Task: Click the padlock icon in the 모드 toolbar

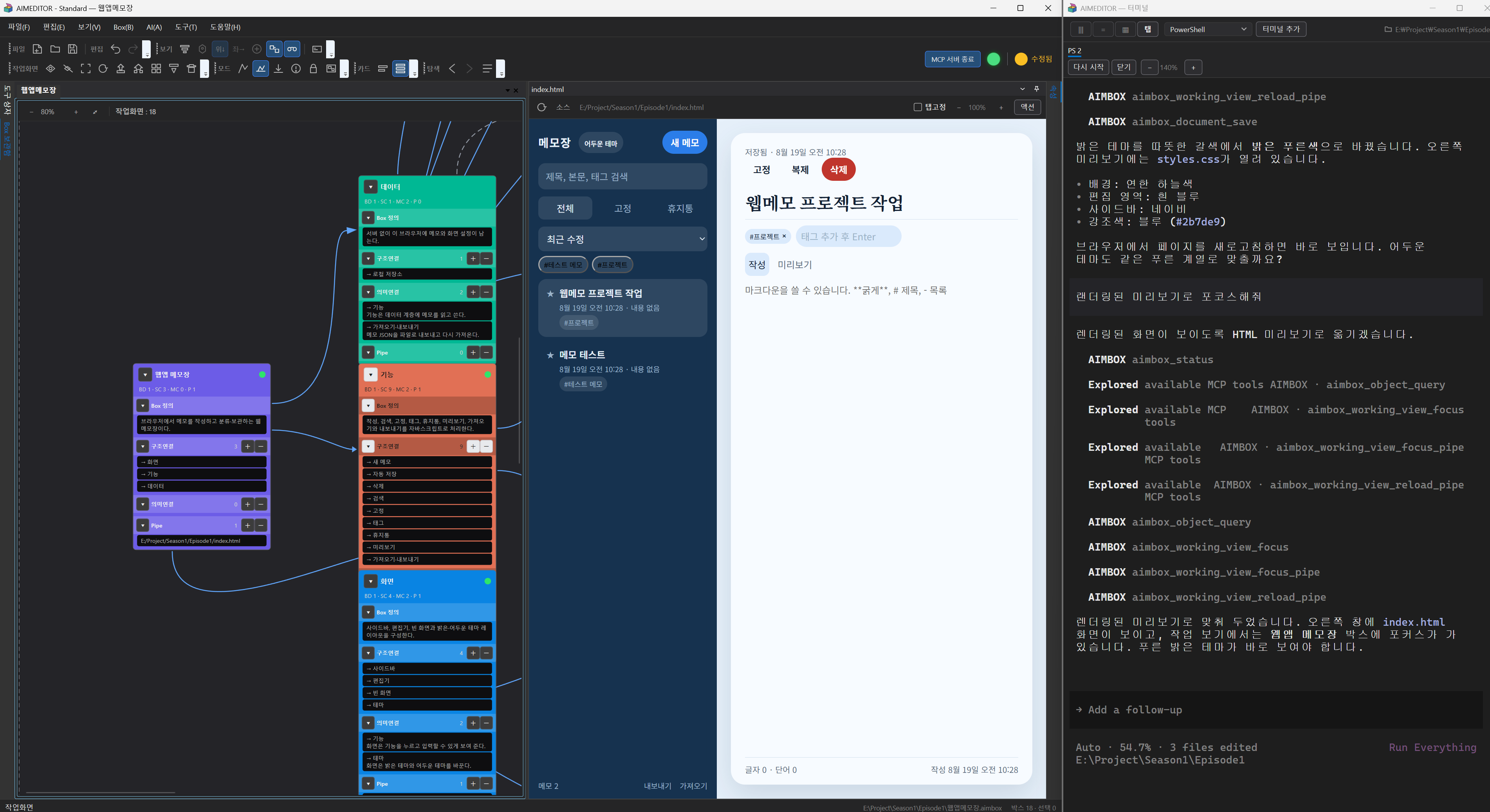Action: click(x=314, y=69)
